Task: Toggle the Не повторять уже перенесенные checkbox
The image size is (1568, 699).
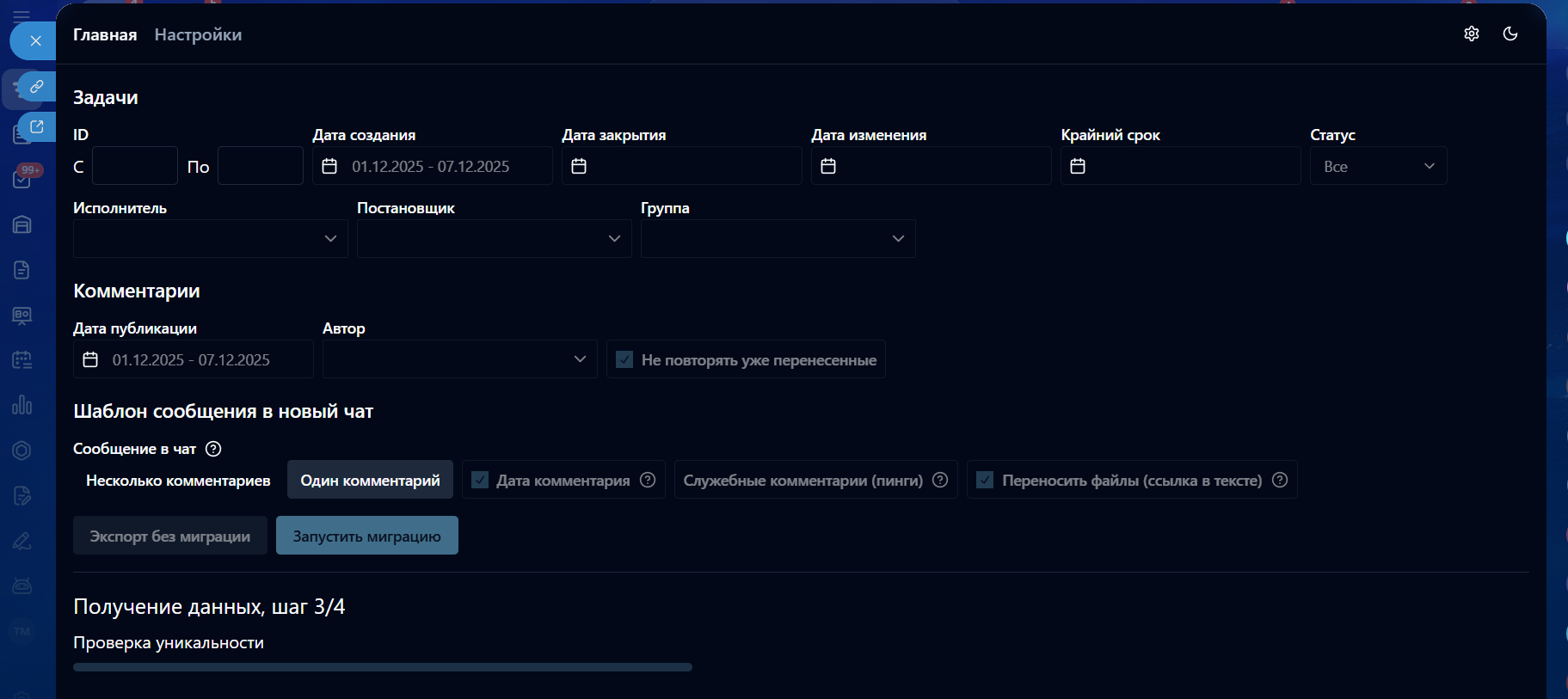Action: click(625, 359)
